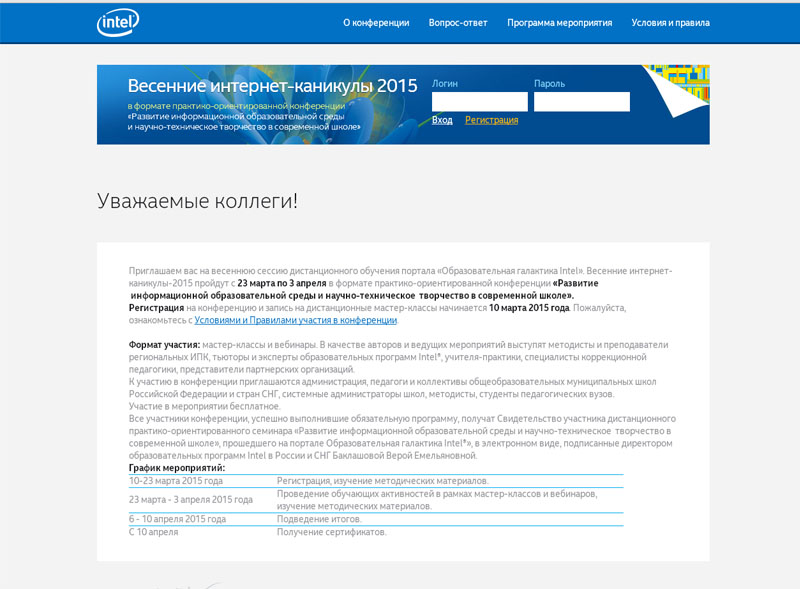The width and height of the screenshot is (800, 589).
Task: Click «Подведение итогов.» schedule cell
Action: 319,519
